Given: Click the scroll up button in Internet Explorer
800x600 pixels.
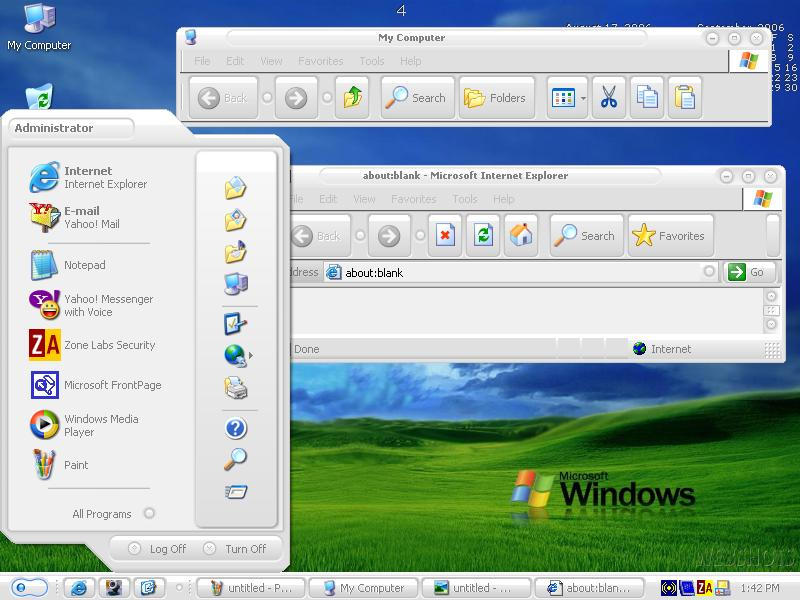Looking at the screenshot, I should (x=771, y=296).
